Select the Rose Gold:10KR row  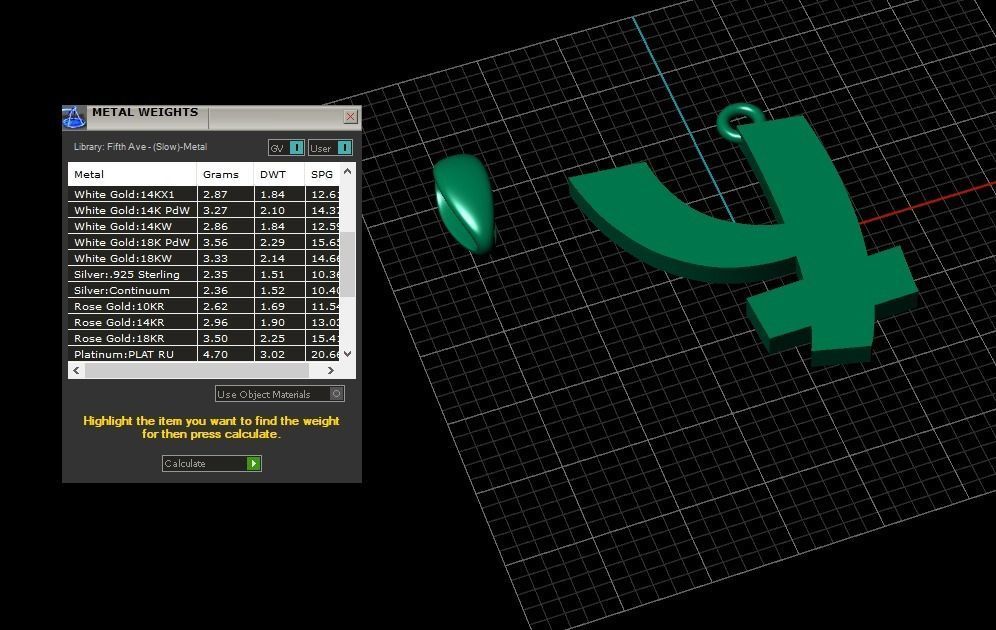point(204,306)
